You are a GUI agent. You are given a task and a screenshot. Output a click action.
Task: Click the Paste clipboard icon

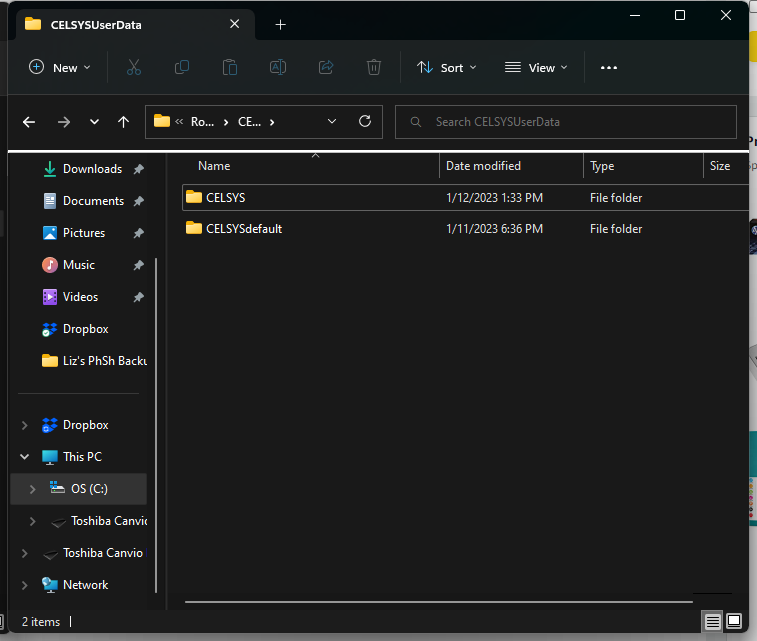(x=230, y=67)
